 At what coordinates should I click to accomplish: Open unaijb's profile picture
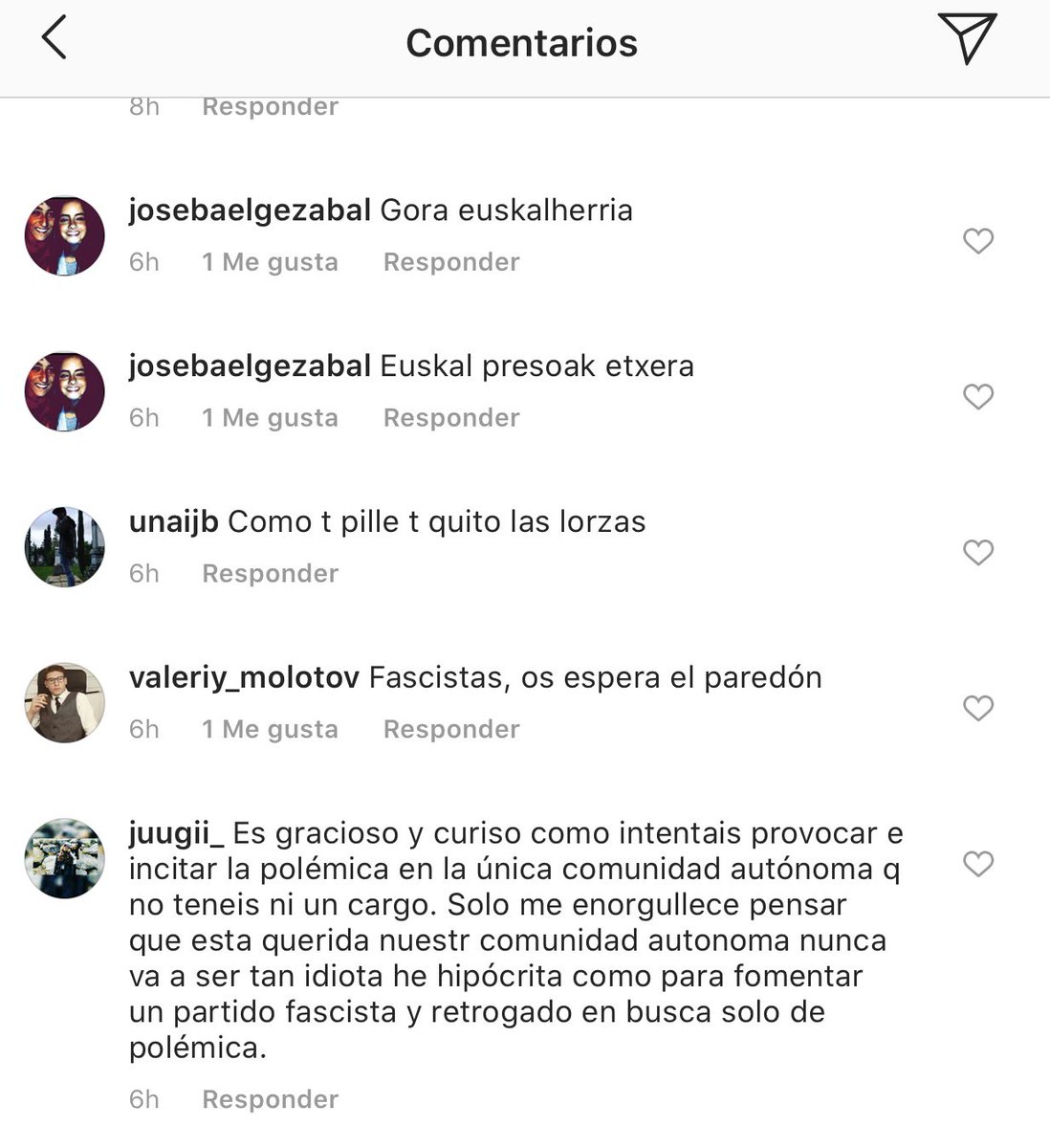(64, 547)
